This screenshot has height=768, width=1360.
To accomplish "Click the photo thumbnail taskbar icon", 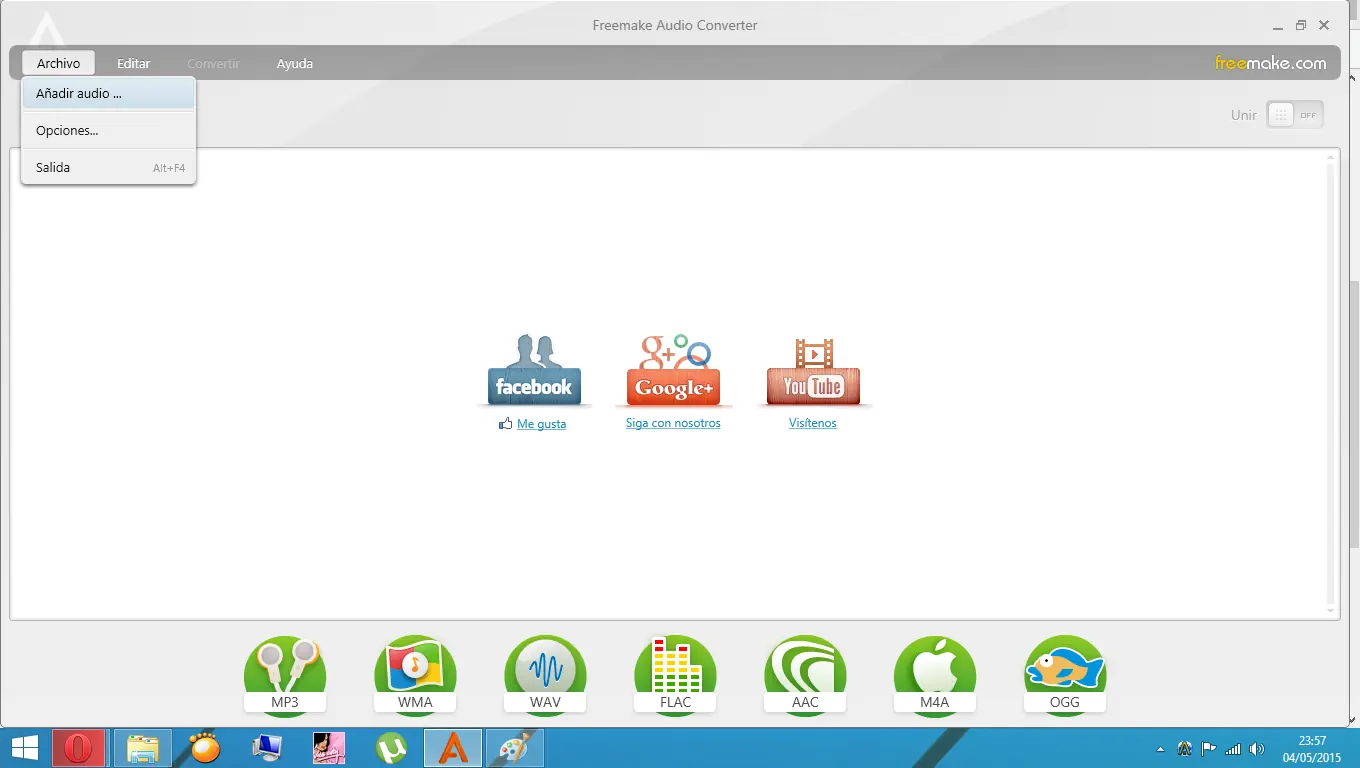I will click(329, 748).
